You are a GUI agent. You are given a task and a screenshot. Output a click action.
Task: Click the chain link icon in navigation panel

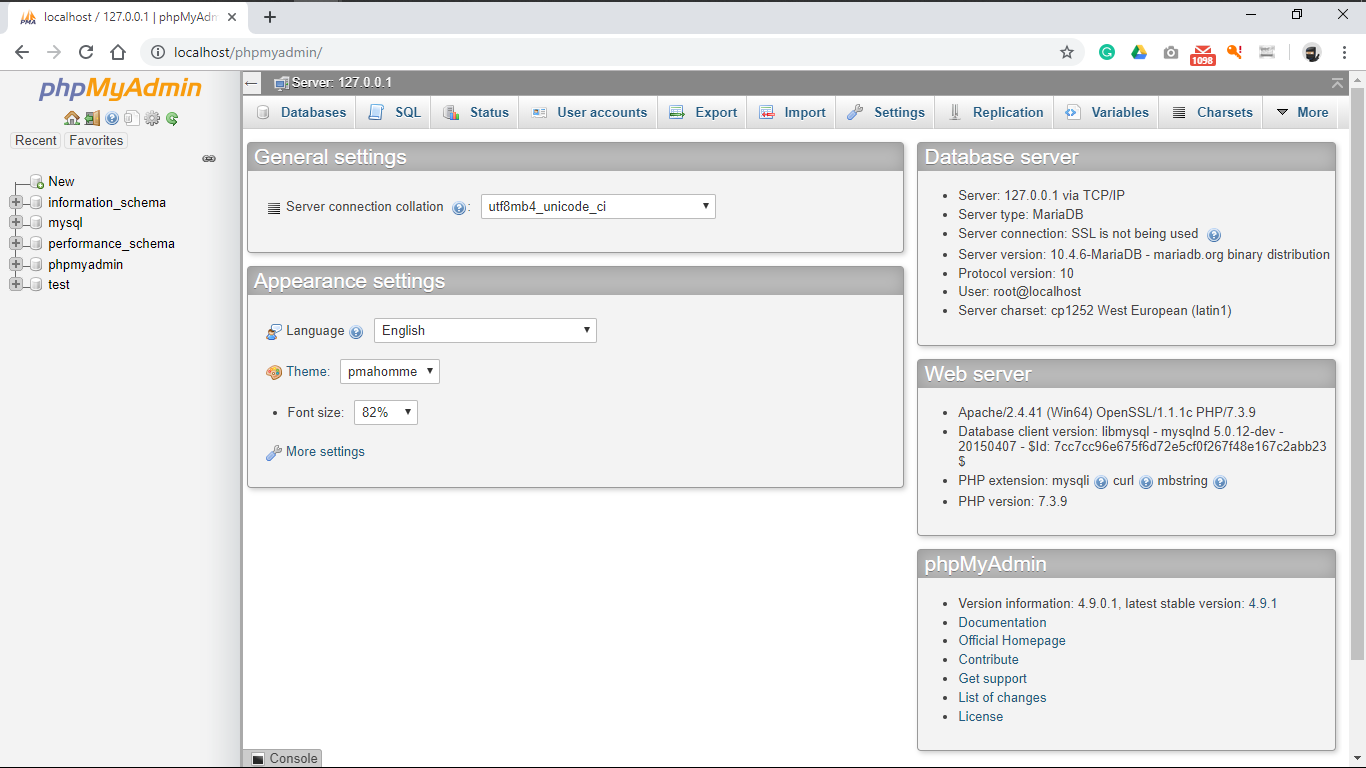point(209,159)
